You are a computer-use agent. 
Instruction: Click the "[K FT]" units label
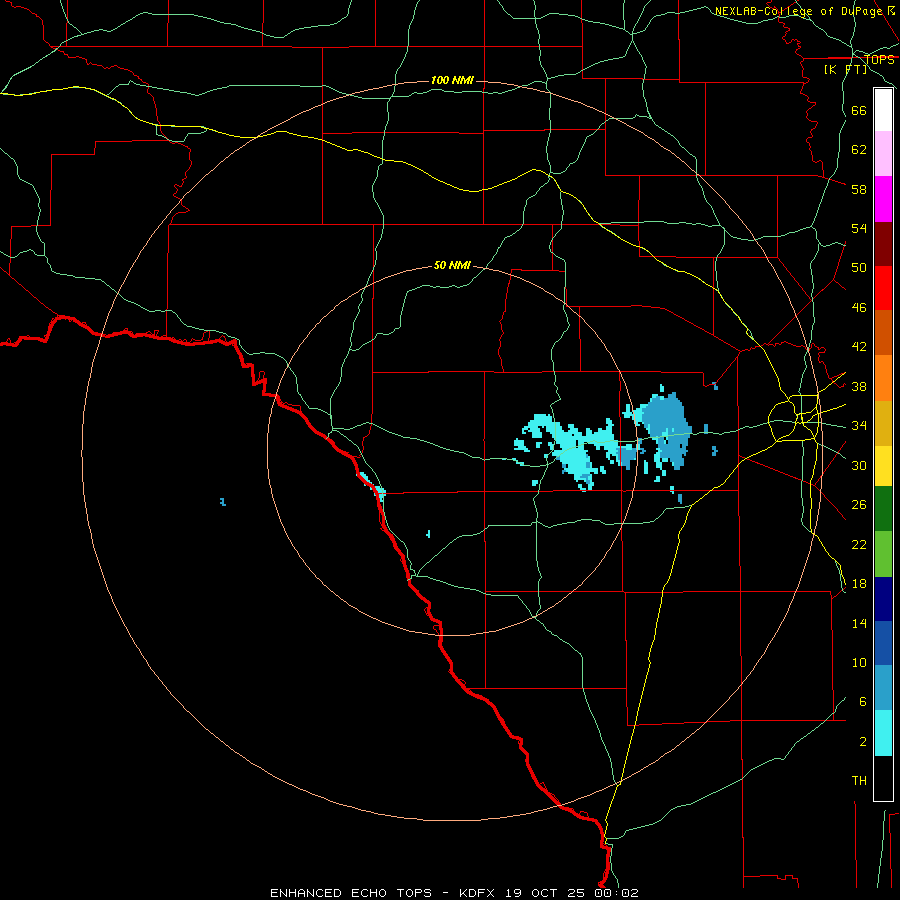click(x=845, y=69)
